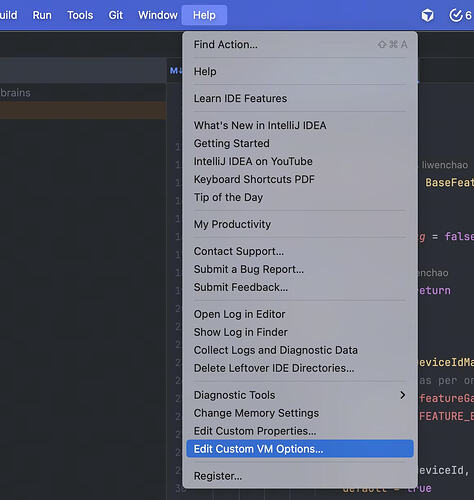Choose Keyboard Shortcuts PDF
Image resolution: width=474 pixels, height=500 pixels.
[300, 179]
